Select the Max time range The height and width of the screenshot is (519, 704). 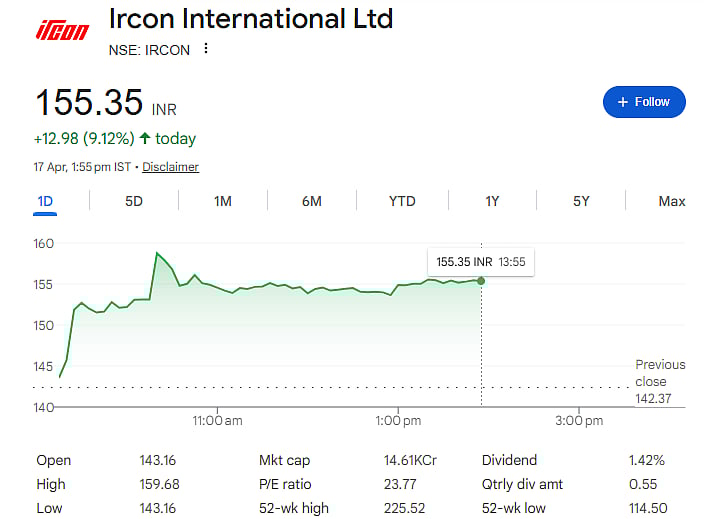point(671,201)
